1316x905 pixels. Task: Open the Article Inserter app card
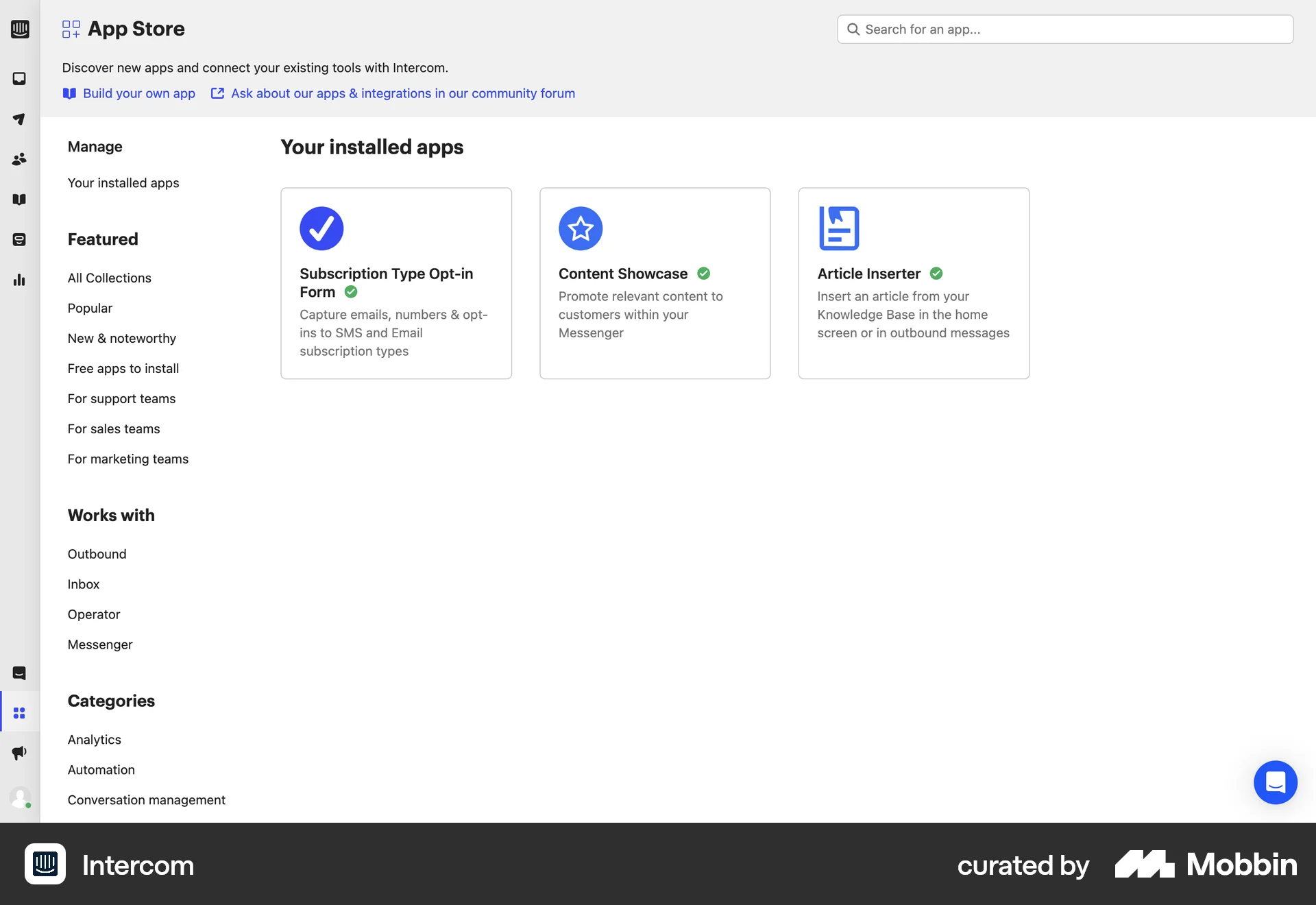coord(914,282)
